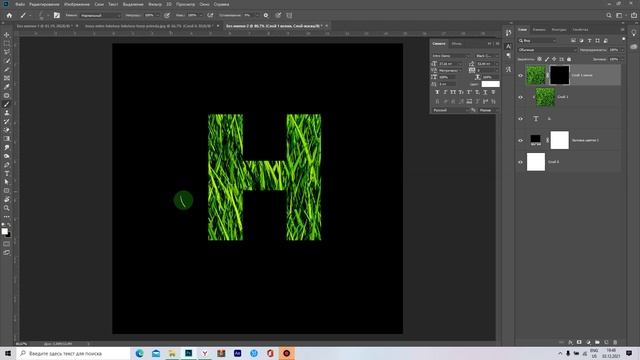Open the lightbulb Learn panel icon
Image resolution: width=640 pixels, height=360 pixels.
point(634,33)
